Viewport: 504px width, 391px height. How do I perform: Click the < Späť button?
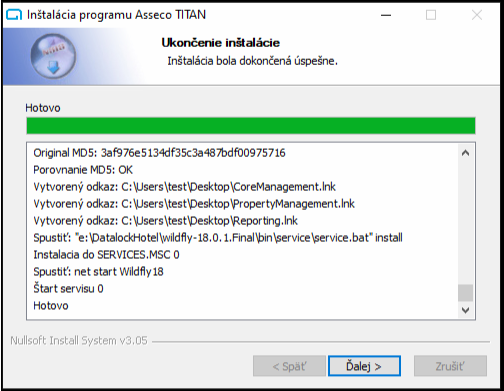tap(289, 366)
